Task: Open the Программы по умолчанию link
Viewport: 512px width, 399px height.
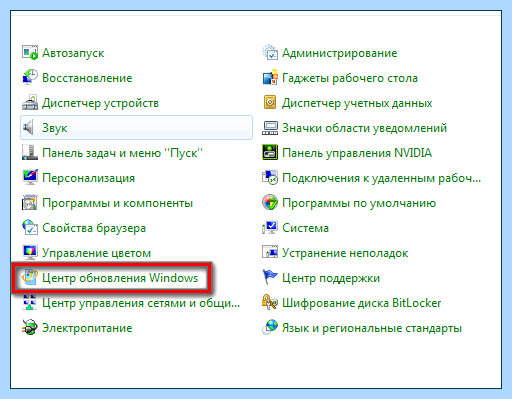Action: click(x=359, y=203)
